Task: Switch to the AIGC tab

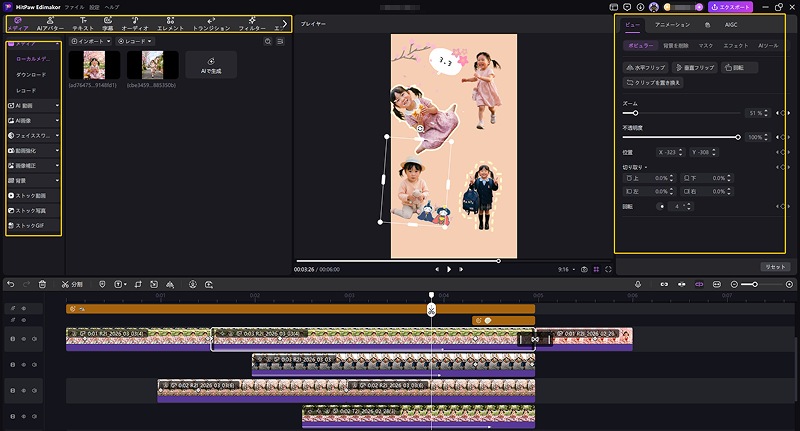Action: pyautogui.click(x=731, y=24)
